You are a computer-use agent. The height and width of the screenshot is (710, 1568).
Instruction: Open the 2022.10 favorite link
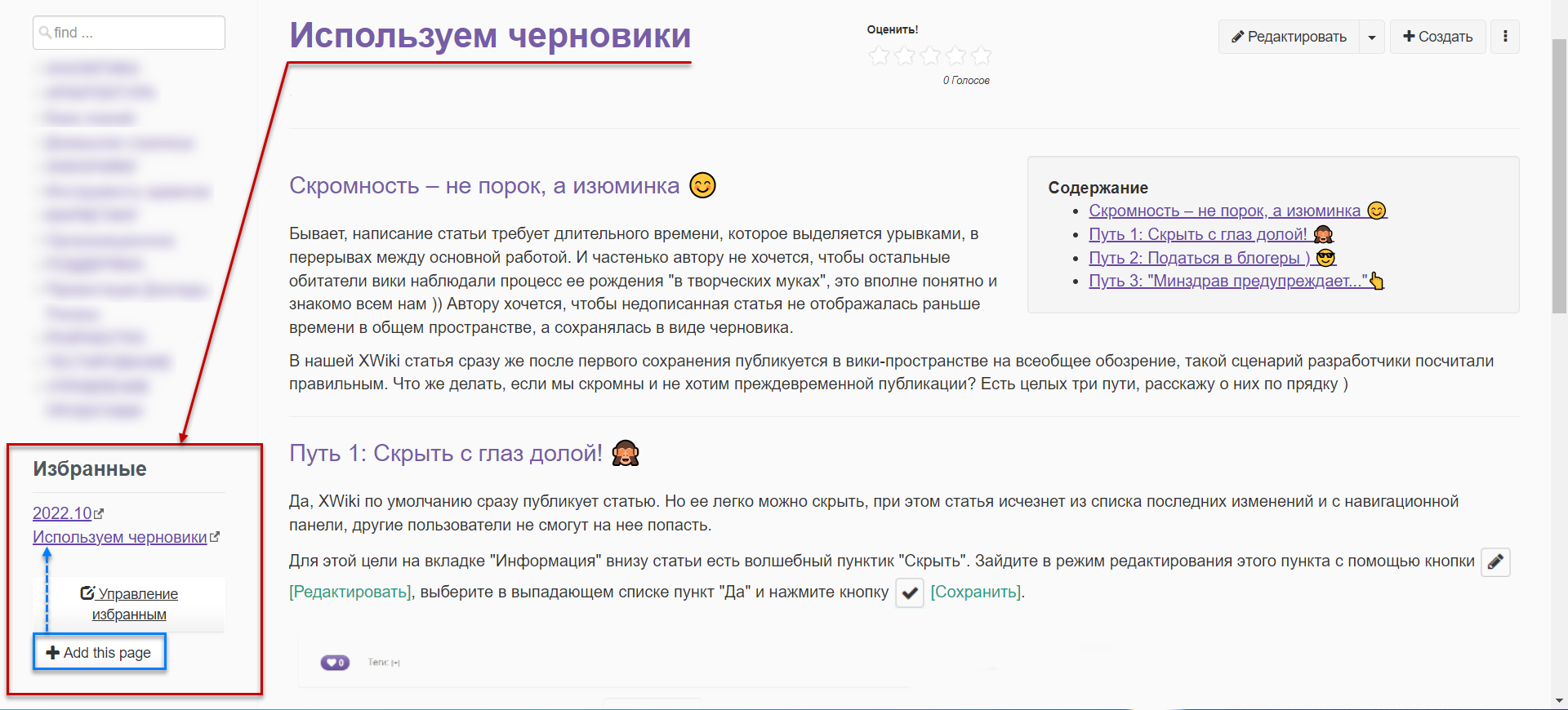[x=62, y=513]
